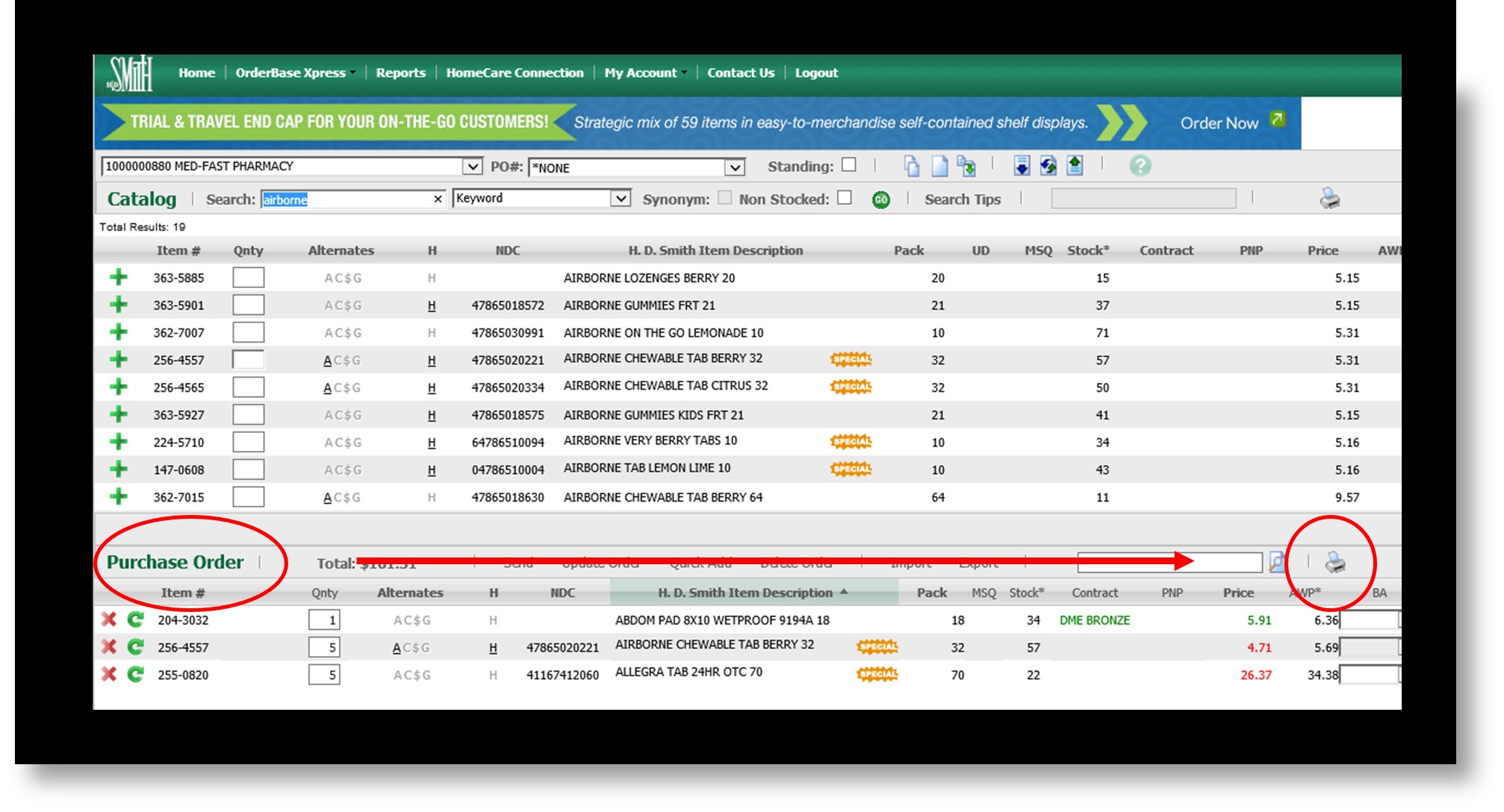
Task: Go to the Home menu item
Action: pyautogui.click(x=196, y=72)
